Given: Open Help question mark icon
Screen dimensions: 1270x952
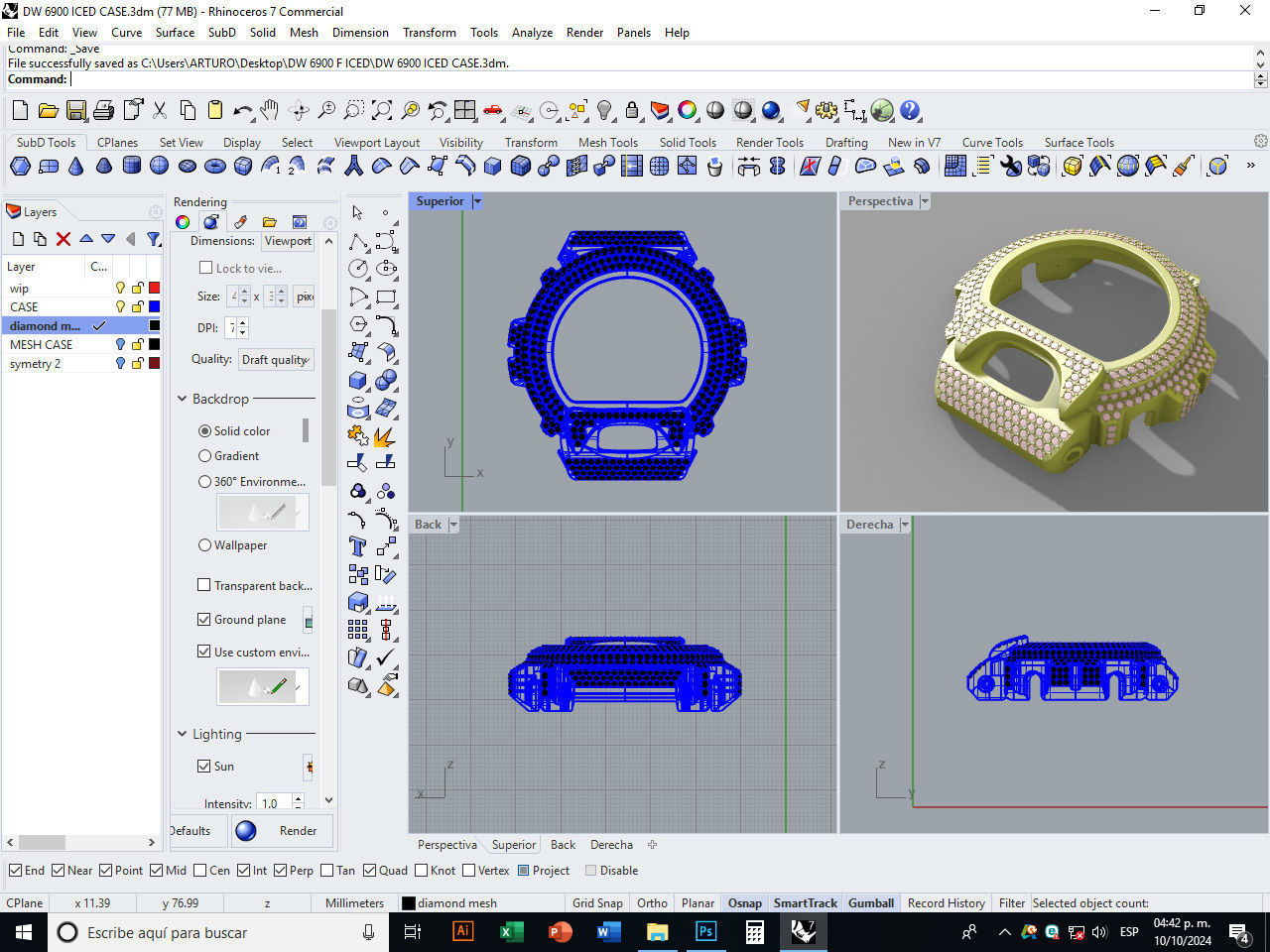Looking at the screenshot, I should click(910, 110).
